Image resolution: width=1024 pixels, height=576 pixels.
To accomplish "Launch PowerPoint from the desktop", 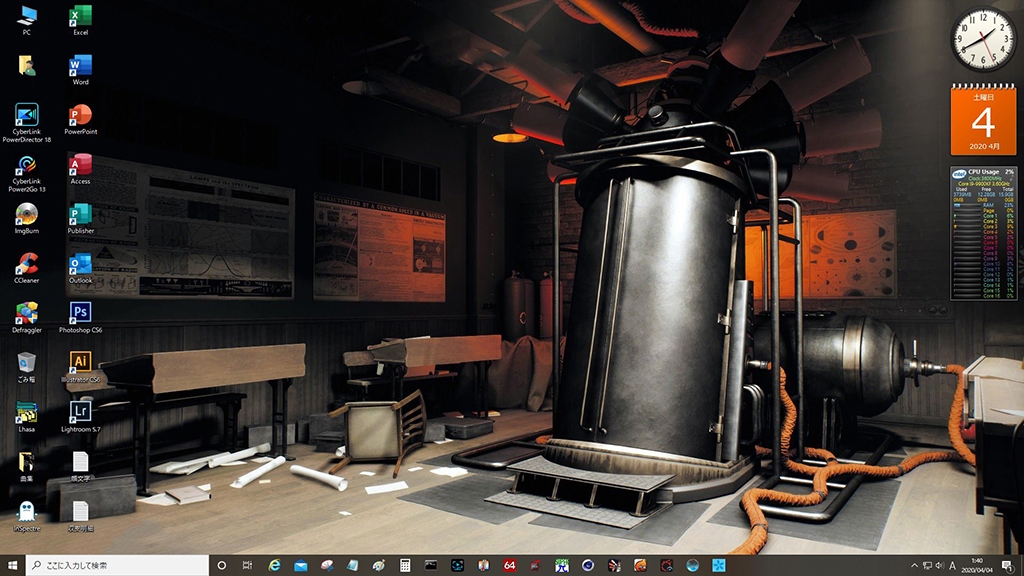I will [80, 116].
